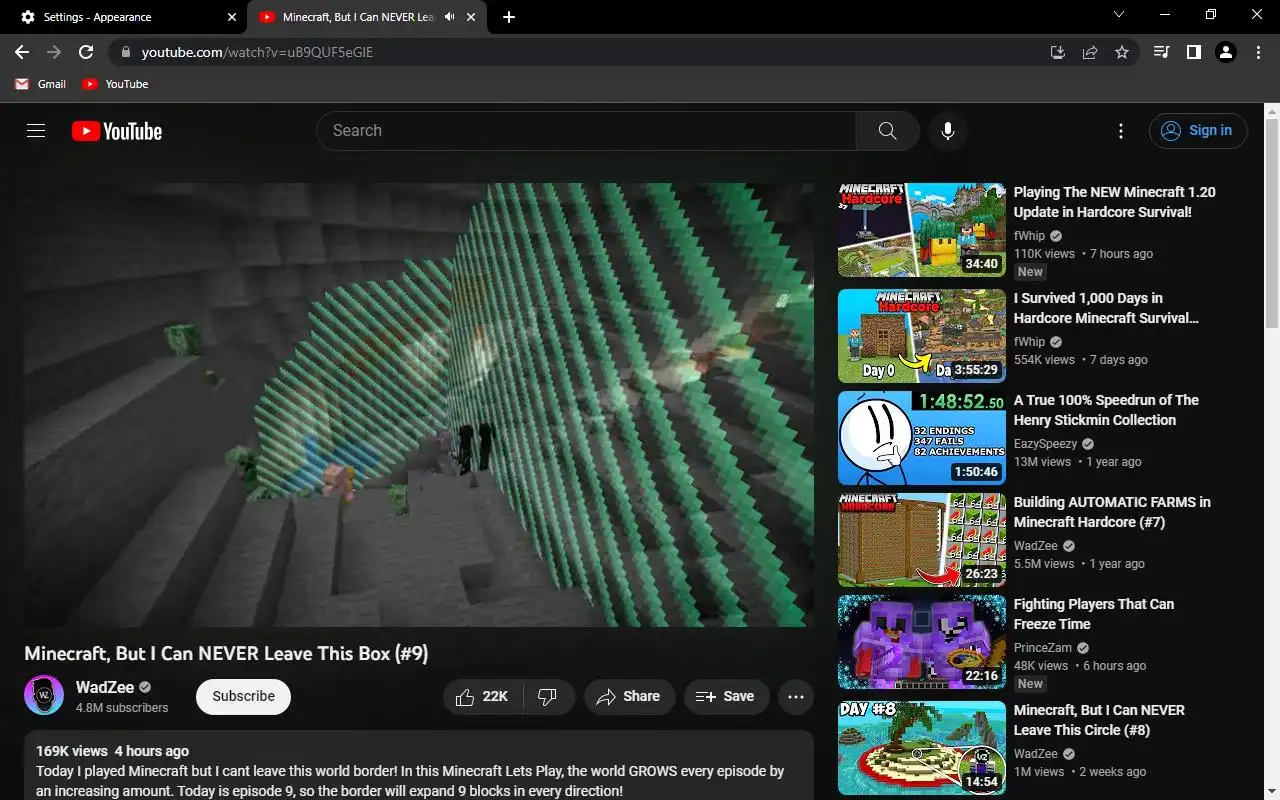Viewport: 1280px width, 800px height.
Task: Focus the YouTube search field
Action: click(586, 131)
